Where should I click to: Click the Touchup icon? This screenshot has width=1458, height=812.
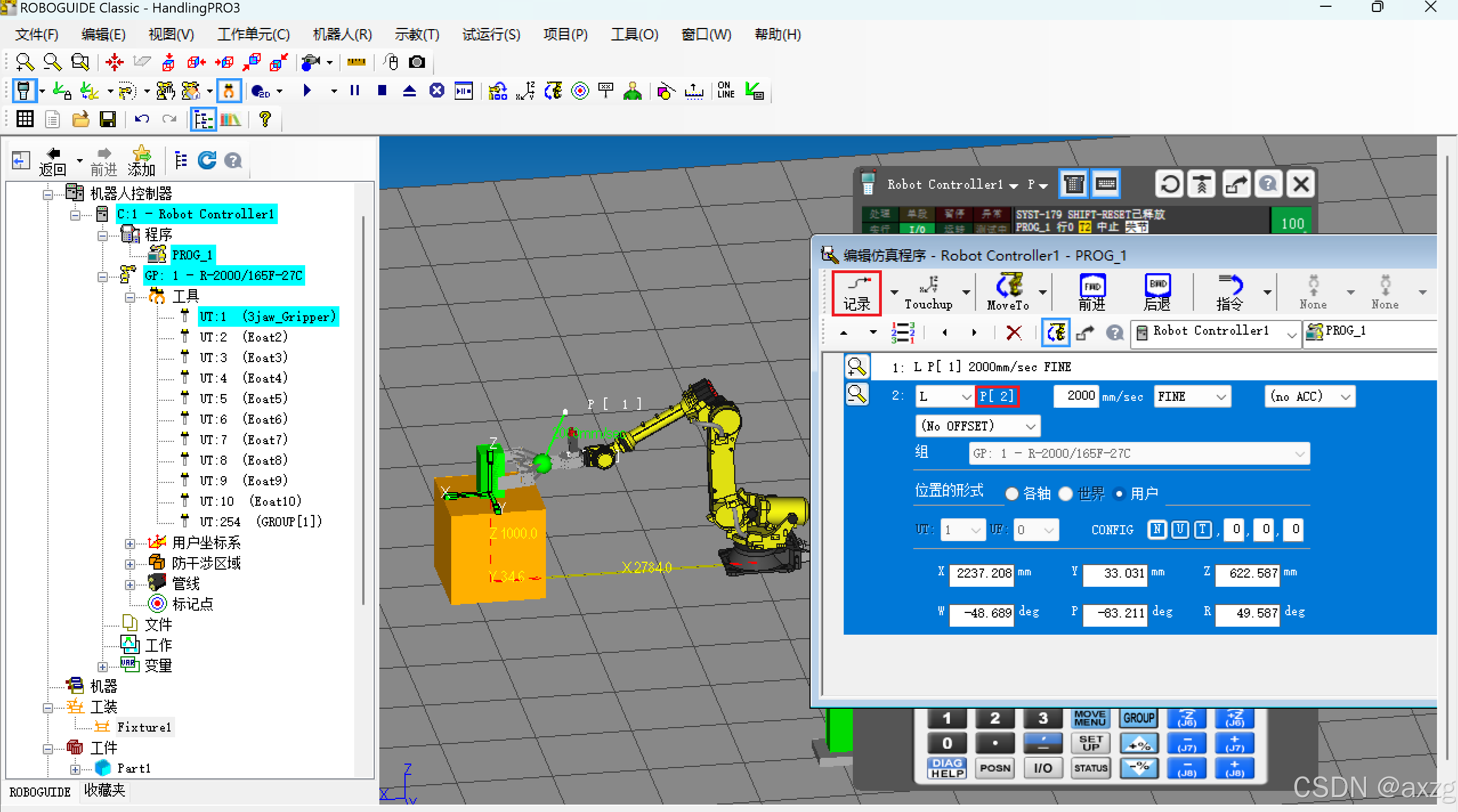click(x=928, y=293)
